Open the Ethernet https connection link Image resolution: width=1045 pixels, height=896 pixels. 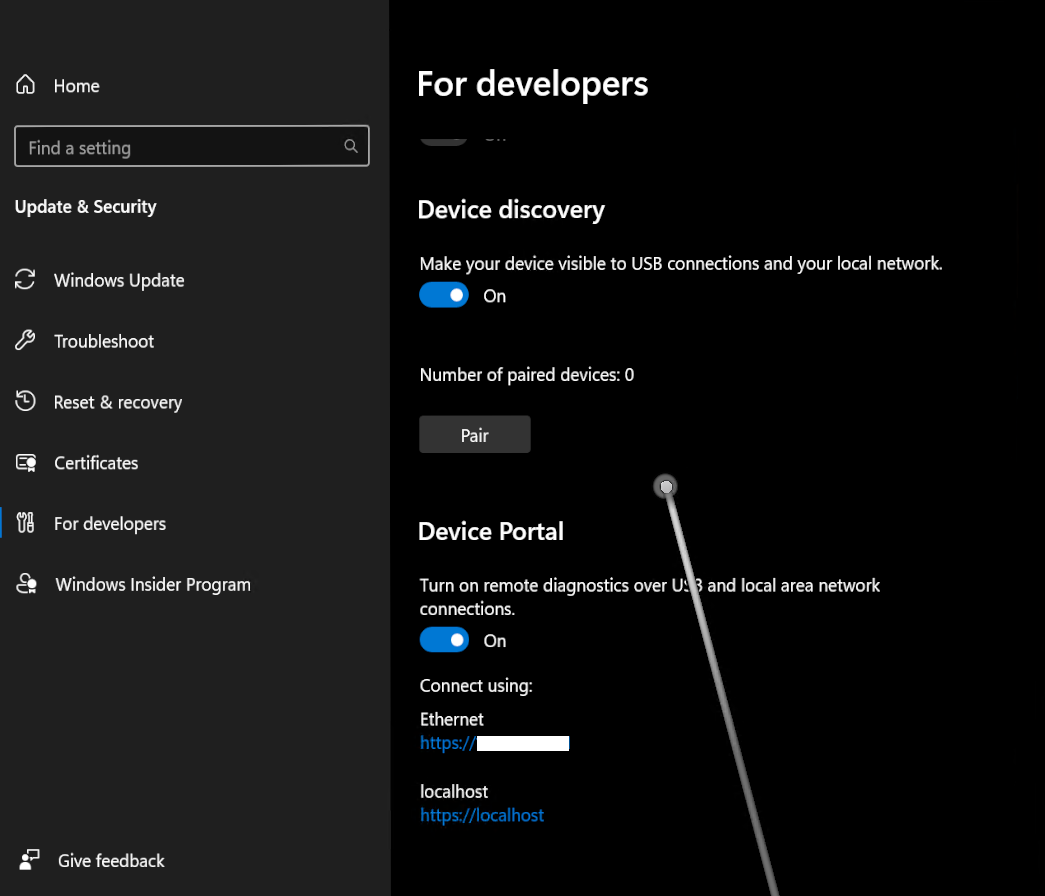(x=494, y=743)
